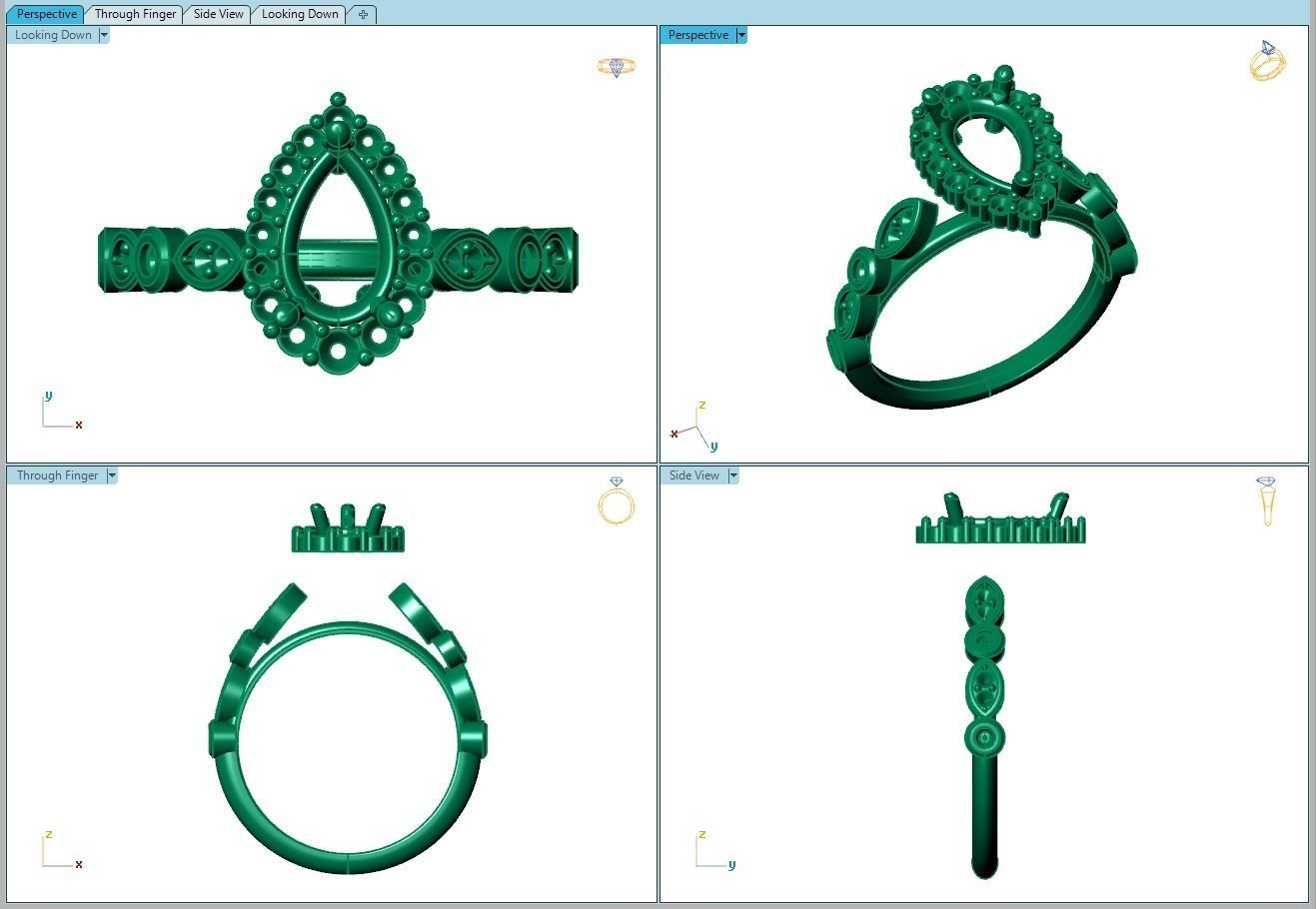Open the Side View tab
The image size is (1316, 909).
point(218,14)
